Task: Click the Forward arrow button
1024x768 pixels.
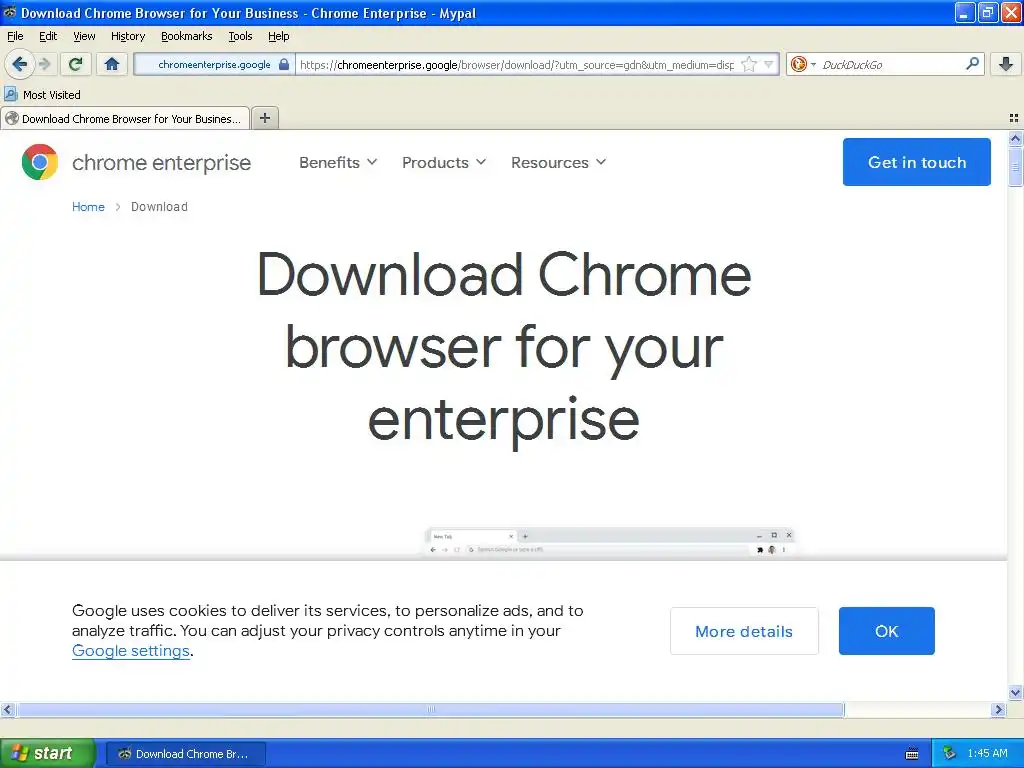Action: pyautogui.click(x=44, y=64)
